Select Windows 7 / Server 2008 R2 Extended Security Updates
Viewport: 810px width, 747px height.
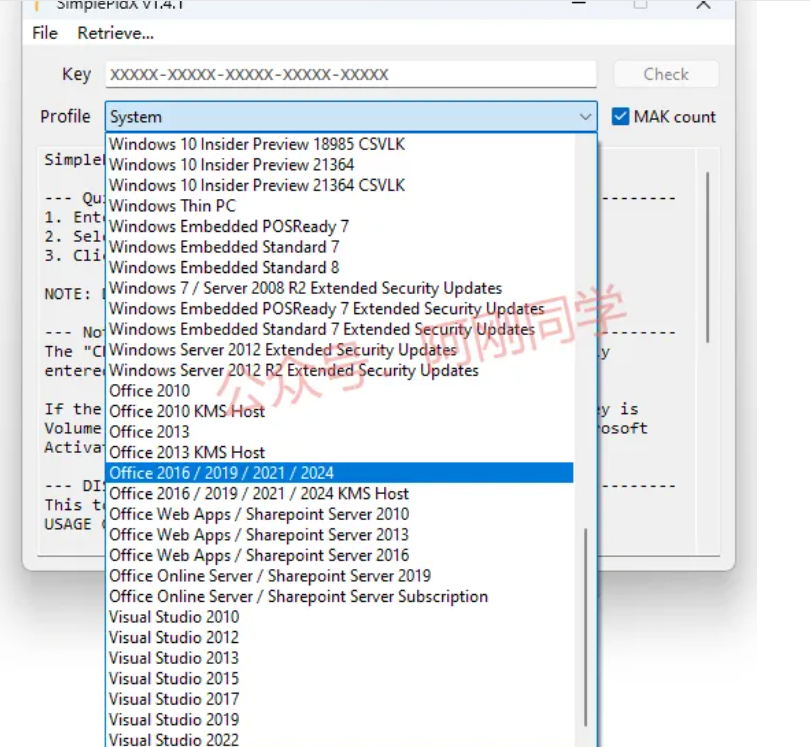340,288
